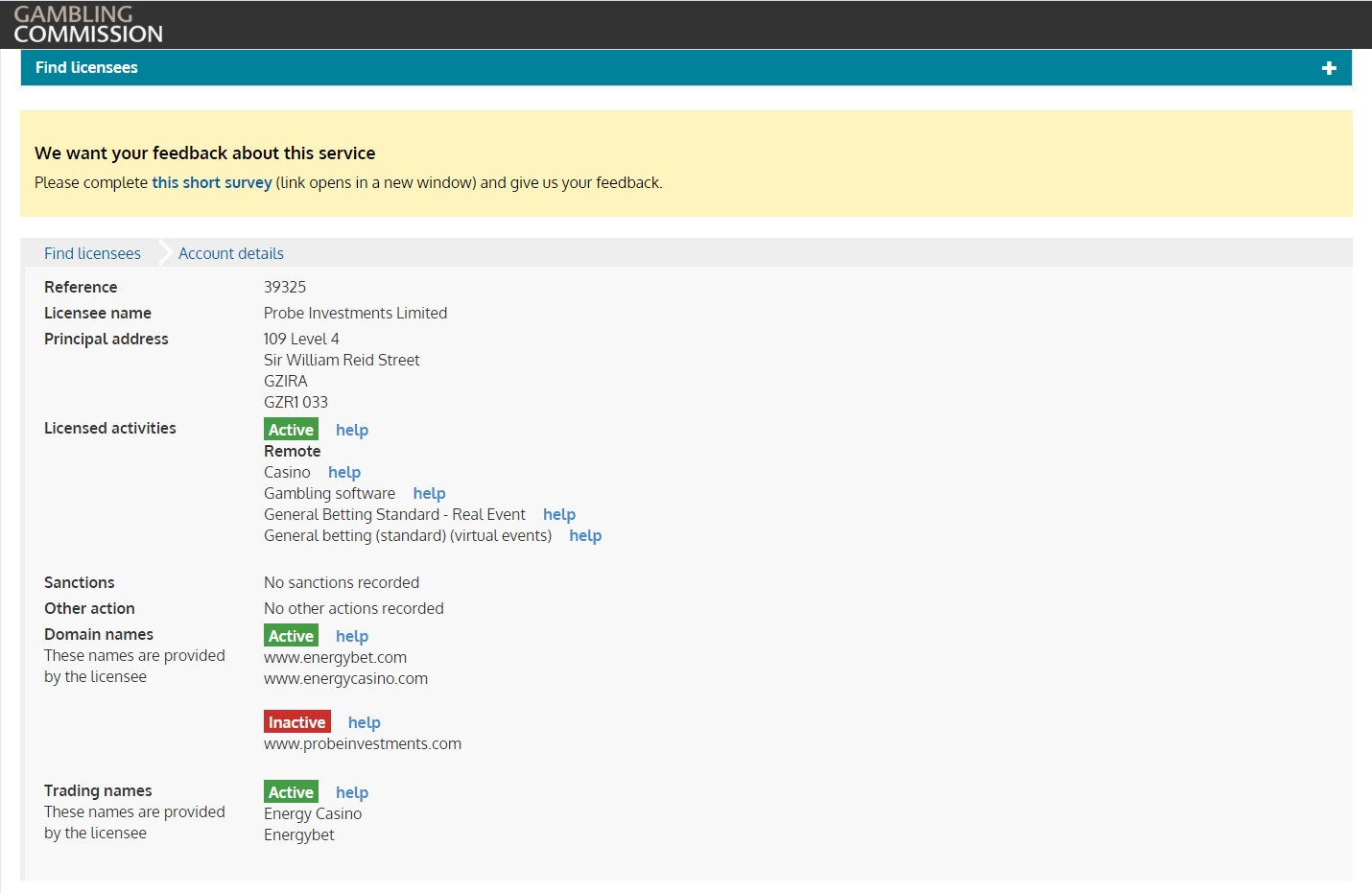The width and height of the screenshot is (1372, 893).
Task: Click help beside Domain names Active badge
Action: [x=352, y=637]
